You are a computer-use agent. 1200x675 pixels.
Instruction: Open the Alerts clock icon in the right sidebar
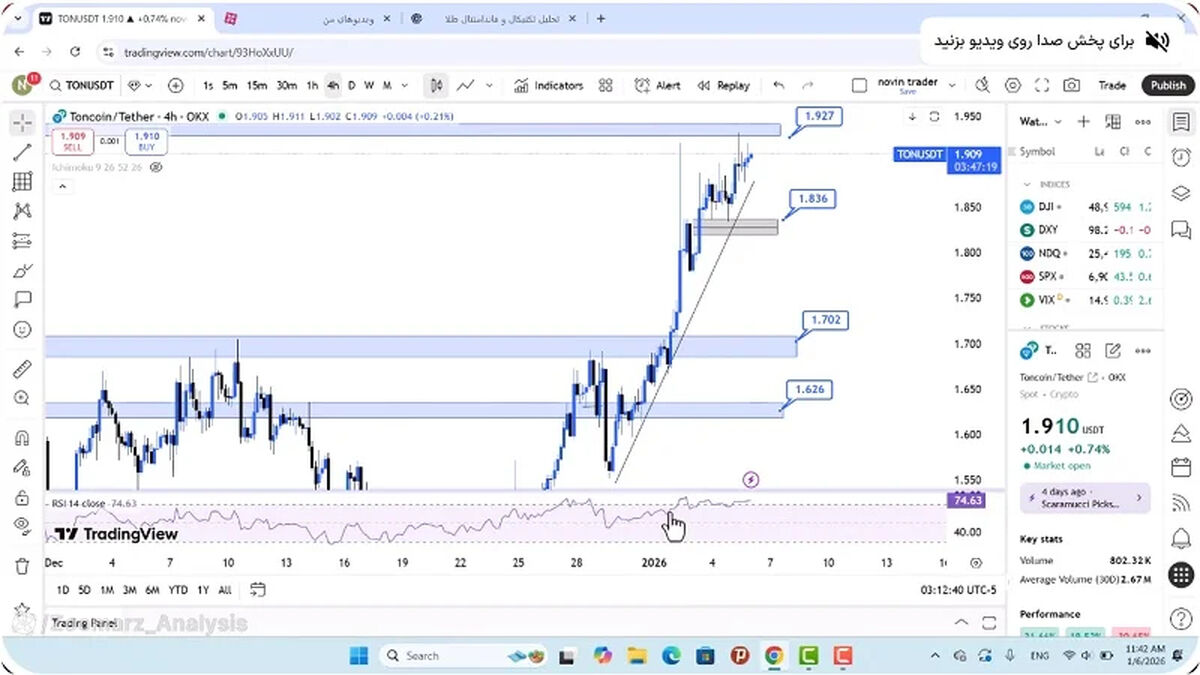(1181, 157)
